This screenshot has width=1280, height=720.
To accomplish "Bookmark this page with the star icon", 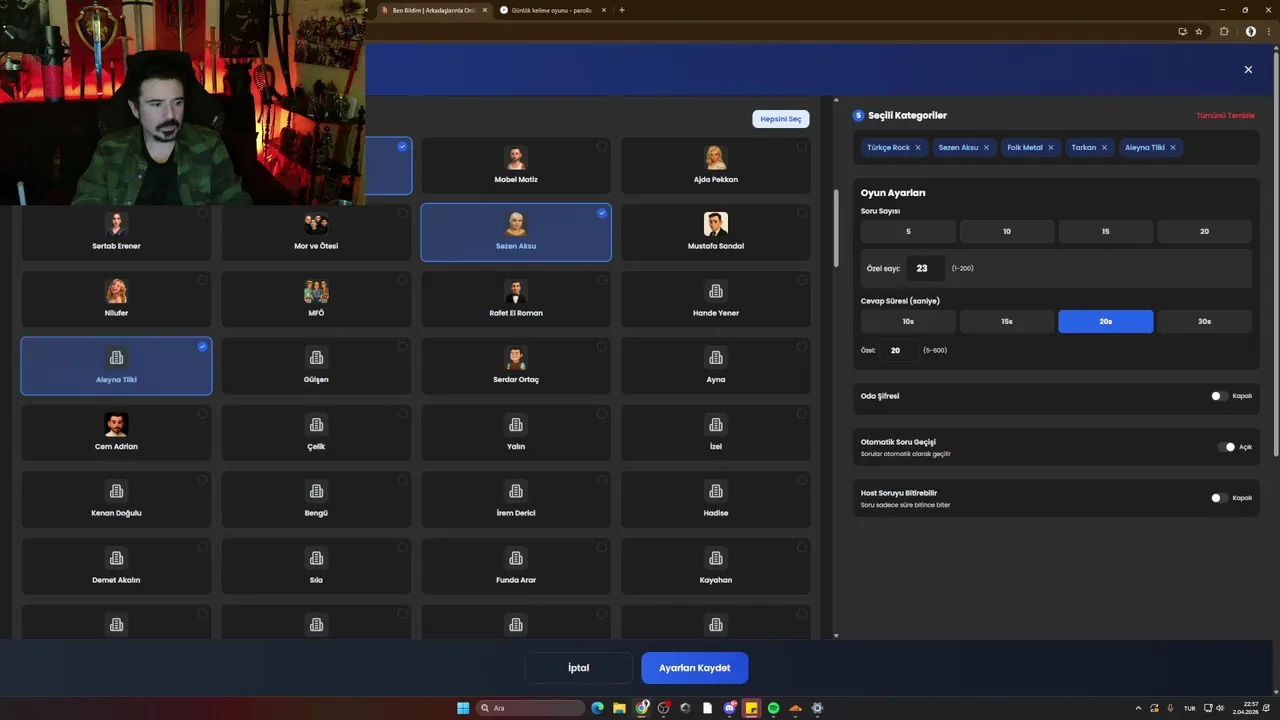I will [1199, 31].
